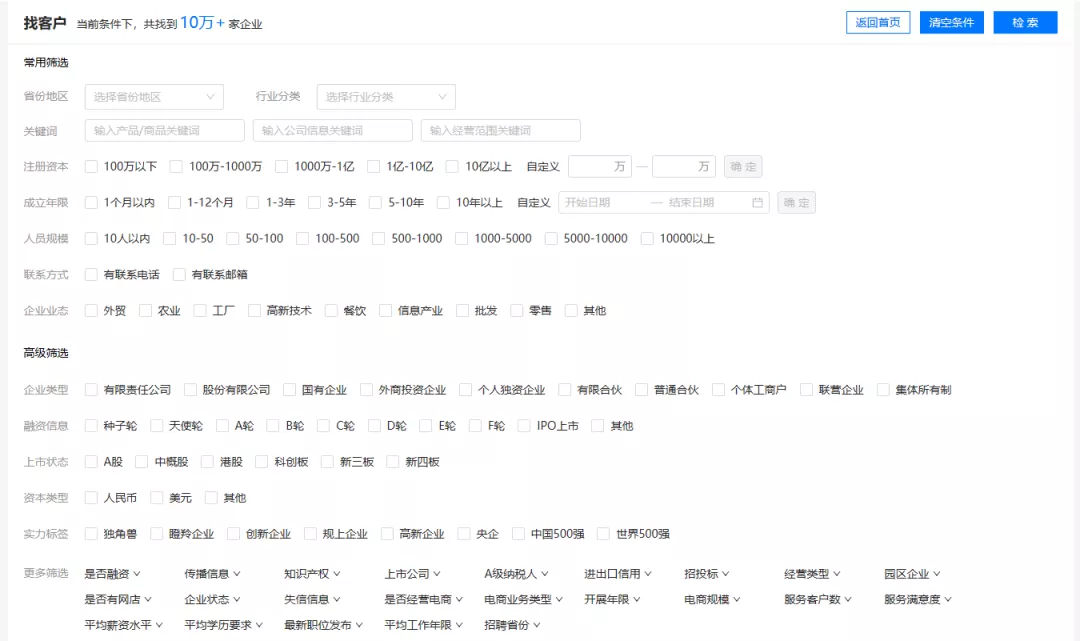Open the 省份地区 province dropdown
Viewport: 1080px width, 641px height.
(154, 97)
